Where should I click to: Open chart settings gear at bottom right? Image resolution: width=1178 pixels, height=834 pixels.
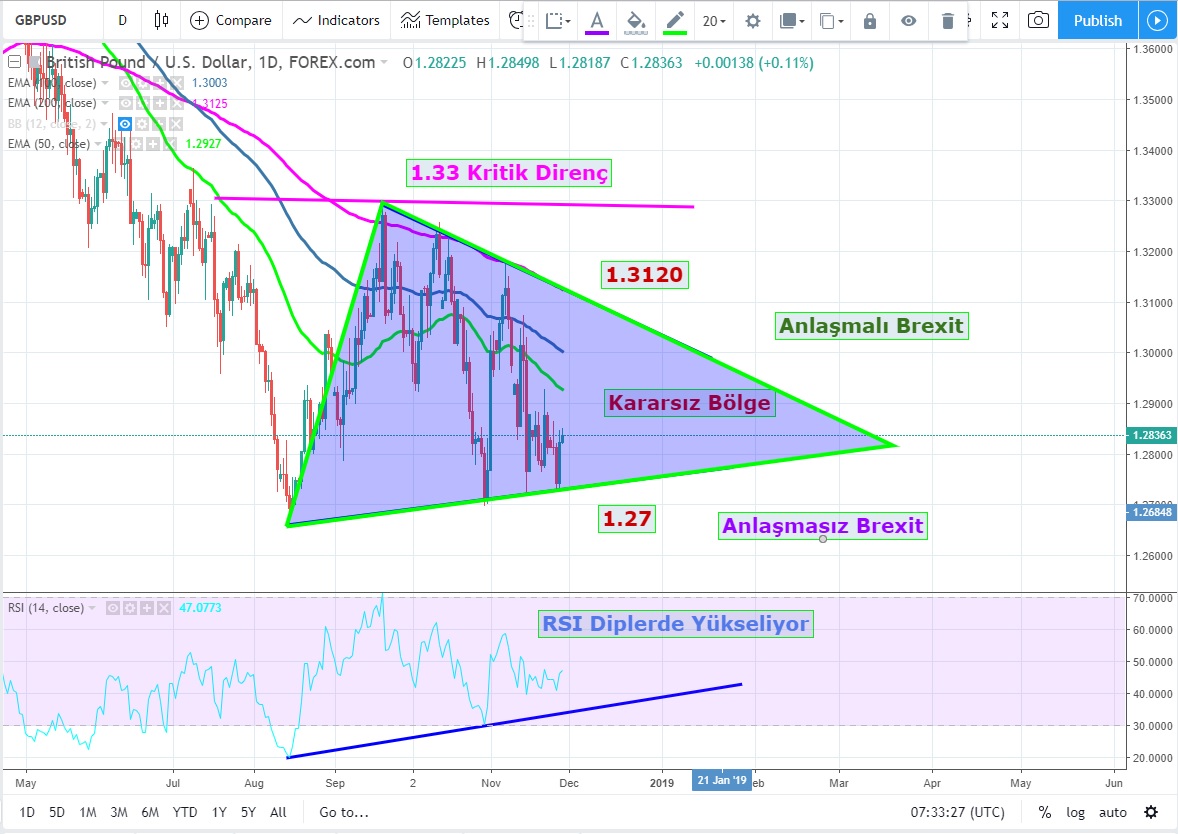coord(1151,812)
